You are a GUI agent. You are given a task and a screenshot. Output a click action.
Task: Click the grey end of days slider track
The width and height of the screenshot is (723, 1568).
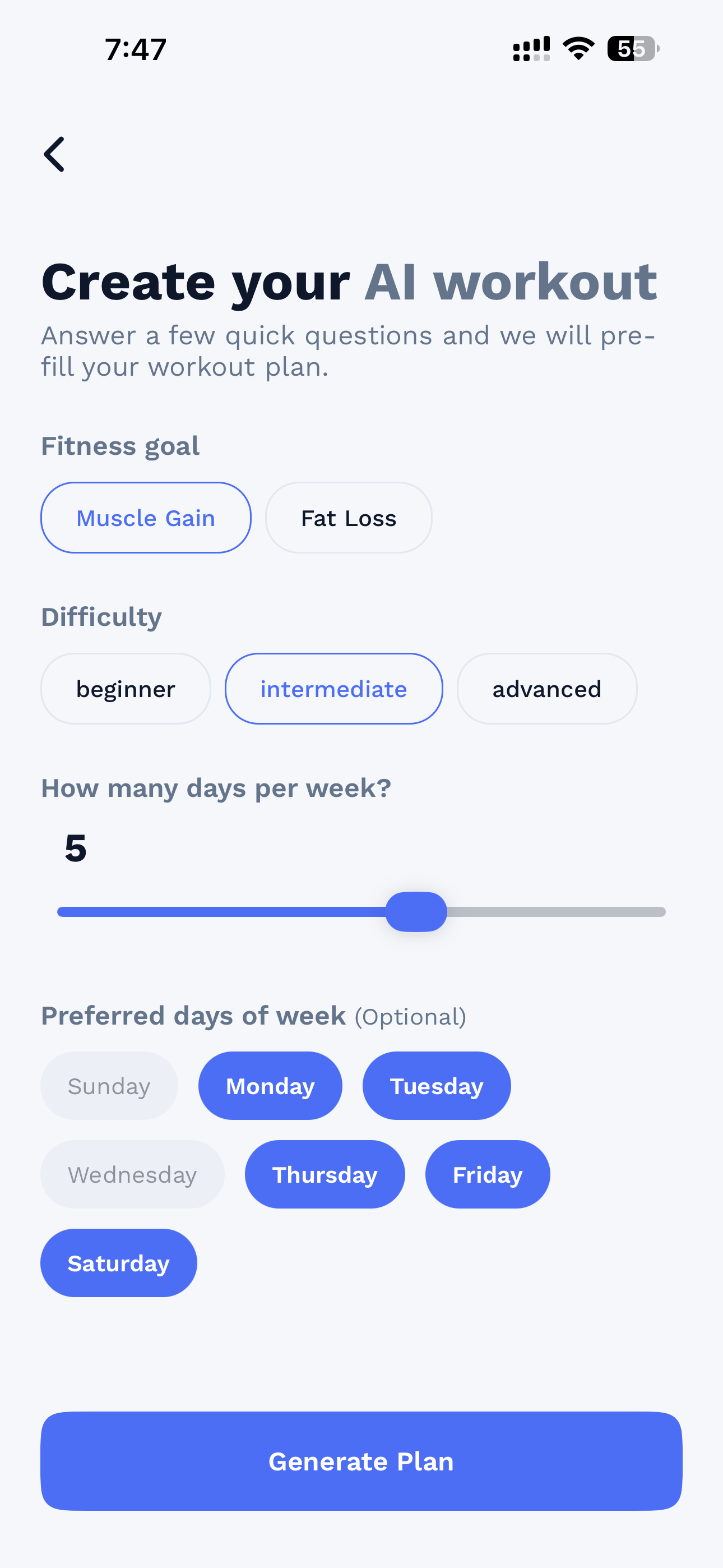coord(651,912)
